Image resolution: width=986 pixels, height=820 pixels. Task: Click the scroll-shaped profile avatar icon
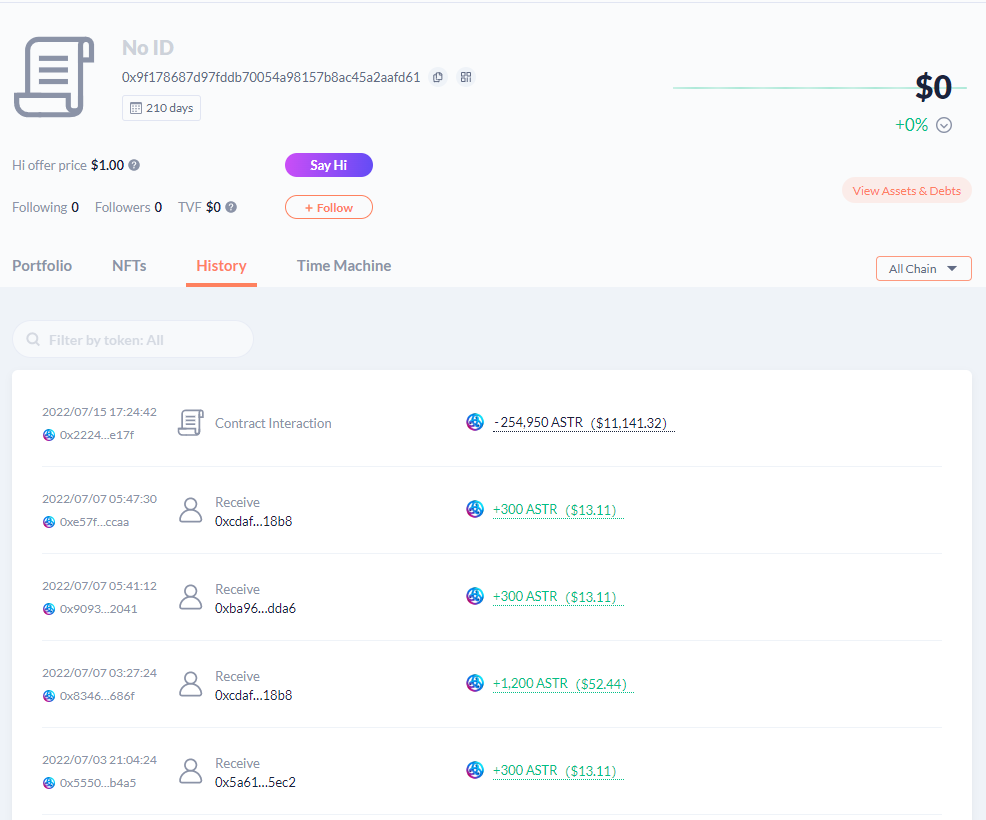click(x=54, y=77)
